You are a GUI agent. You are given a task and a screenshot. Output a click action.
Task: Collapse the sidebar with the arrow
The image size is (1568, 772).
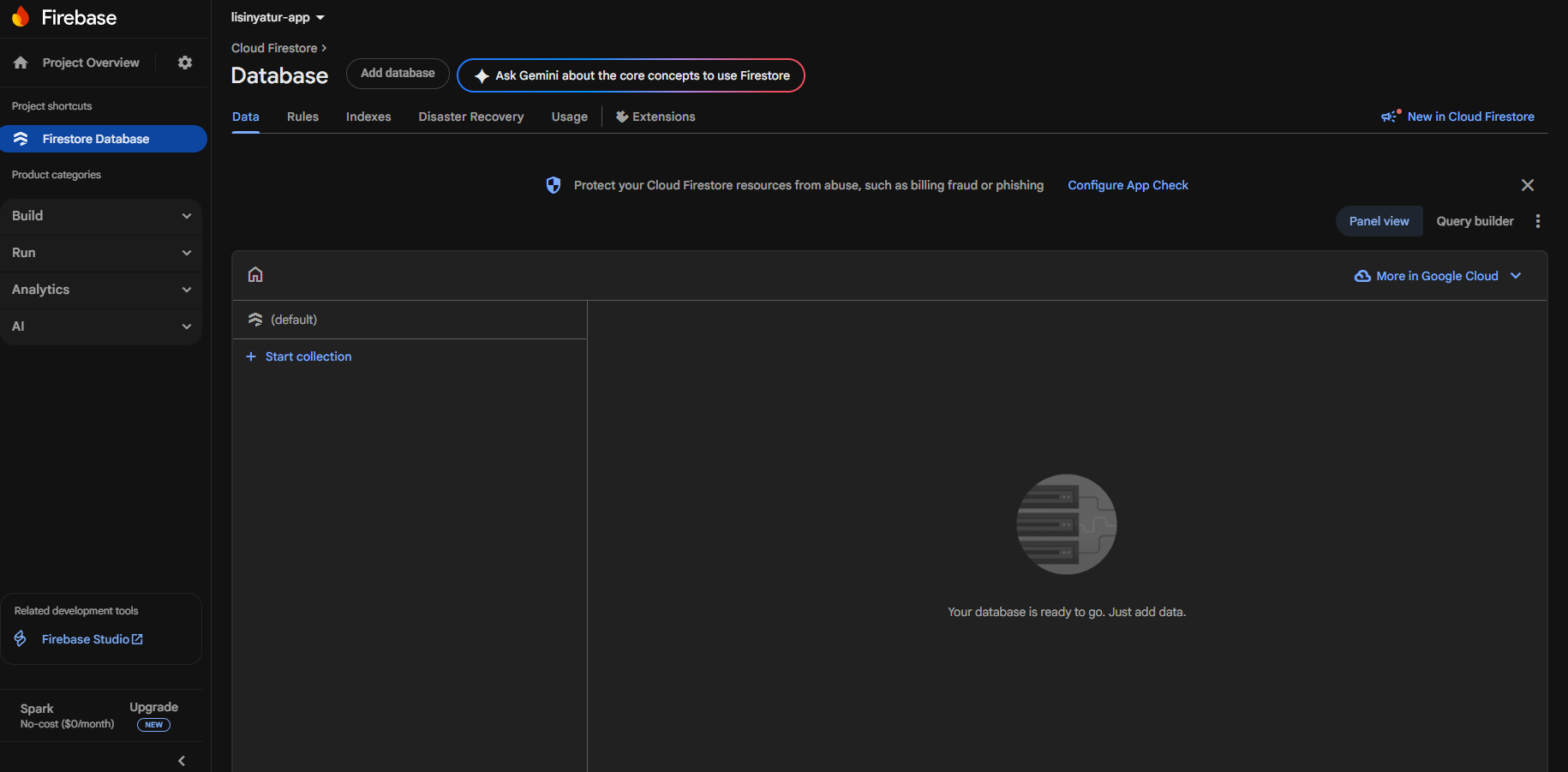point(182,761)
